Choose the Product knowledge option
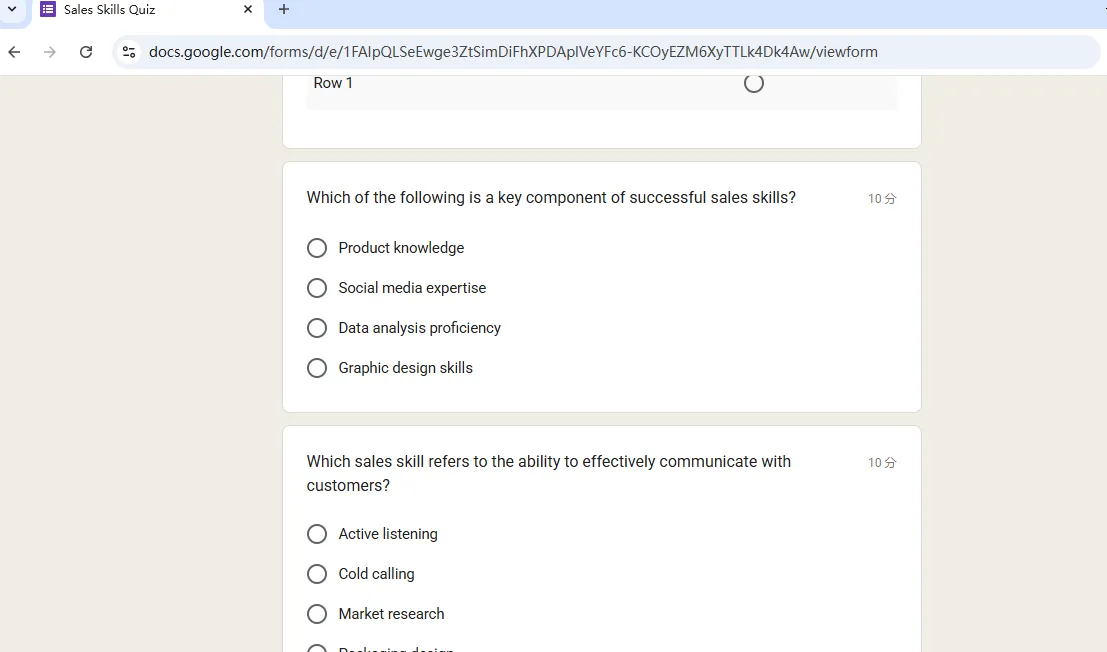This screenshot has width=1107, height=652. [x=317, y=248]
